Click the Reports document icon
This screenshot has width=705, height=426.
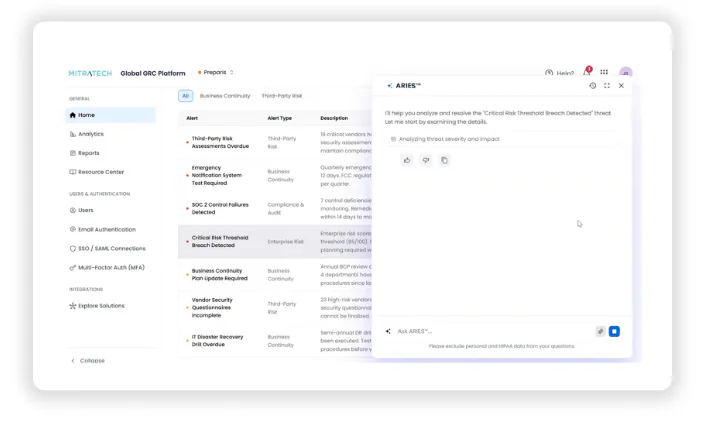tap(72, 153)
